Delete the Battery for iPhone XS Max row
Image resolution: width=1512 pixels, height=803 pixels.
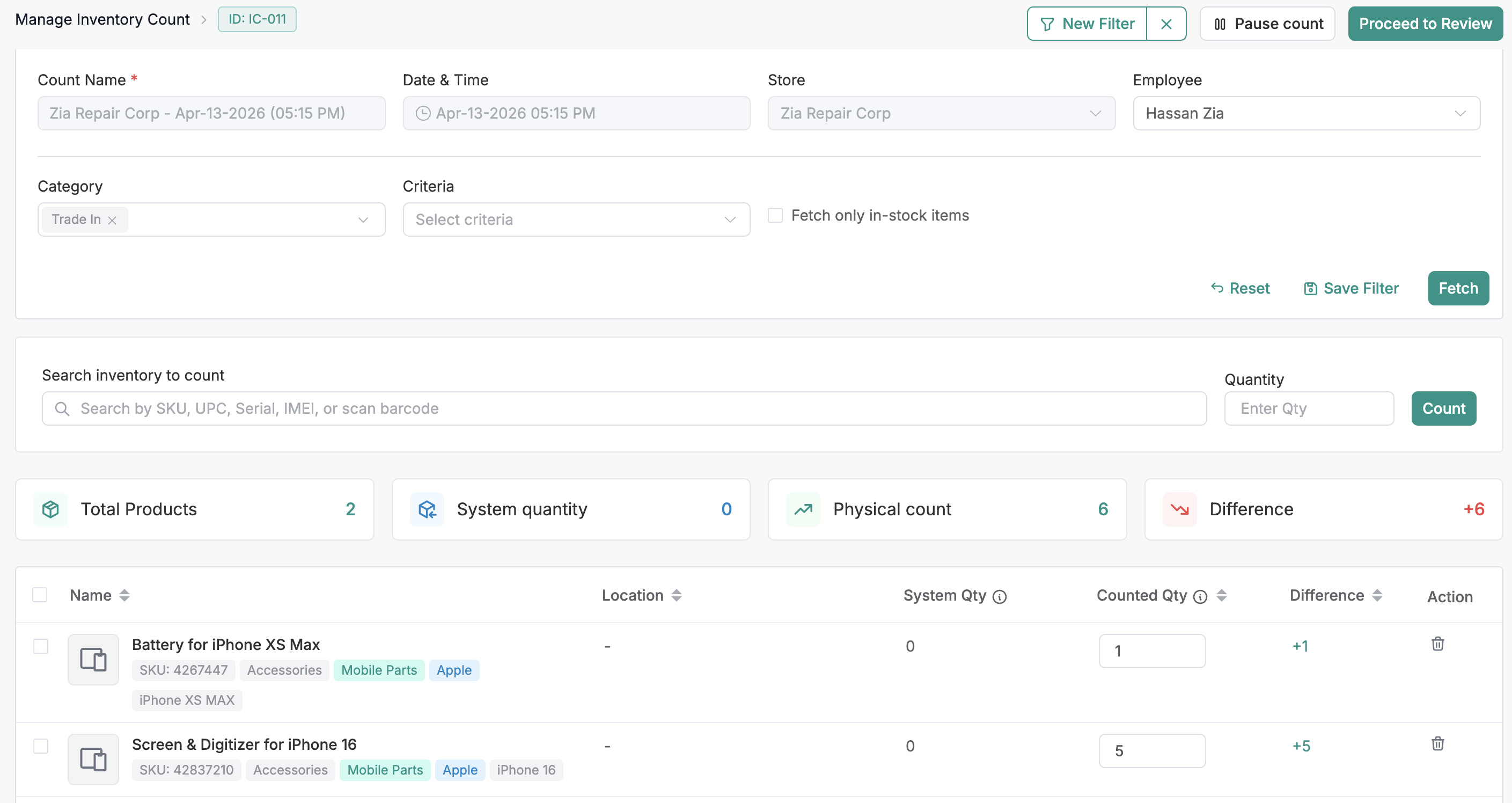click(x=1437, y=644)
